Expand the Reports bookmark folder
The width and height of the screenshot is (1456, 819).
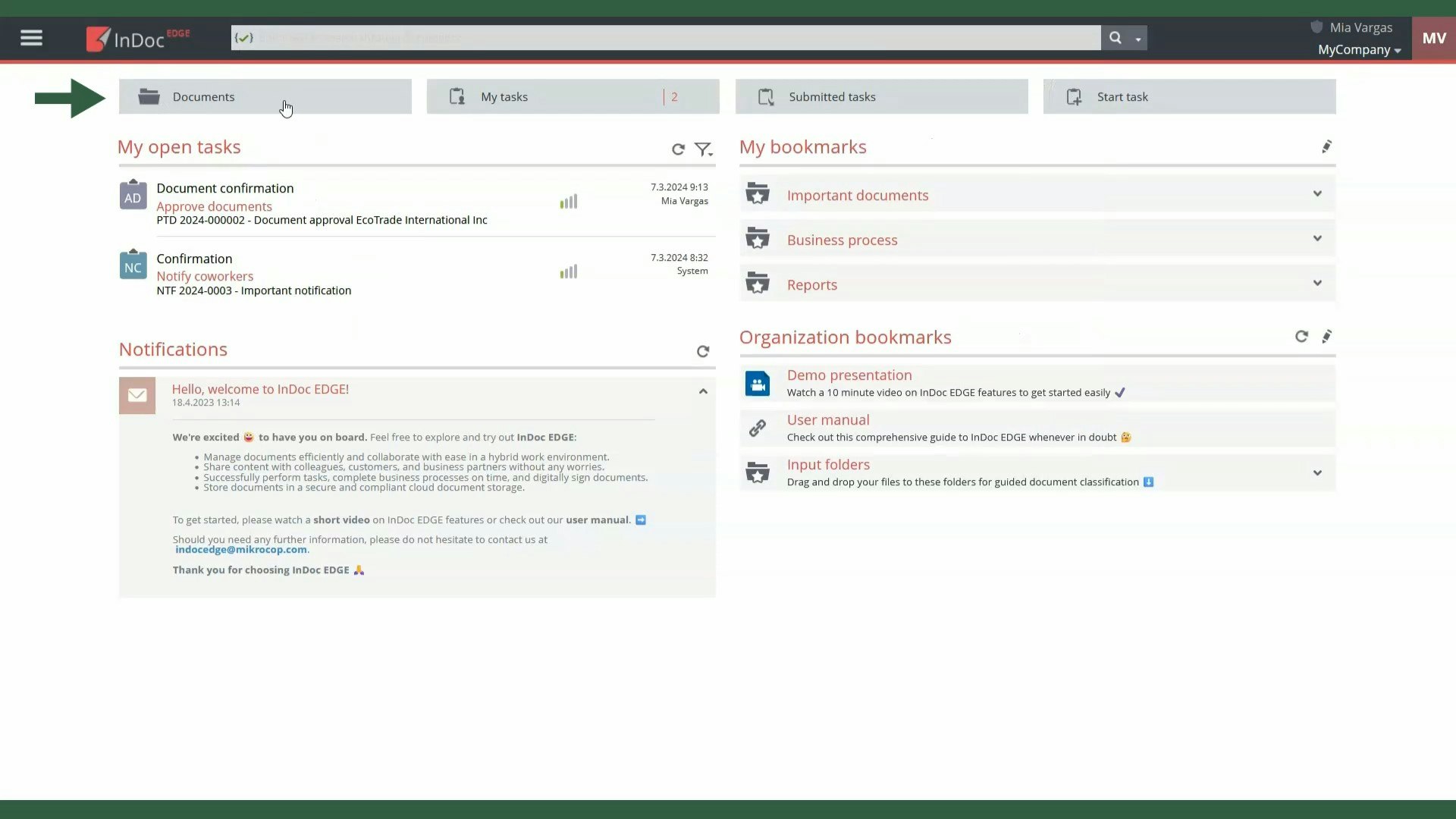1317,284
